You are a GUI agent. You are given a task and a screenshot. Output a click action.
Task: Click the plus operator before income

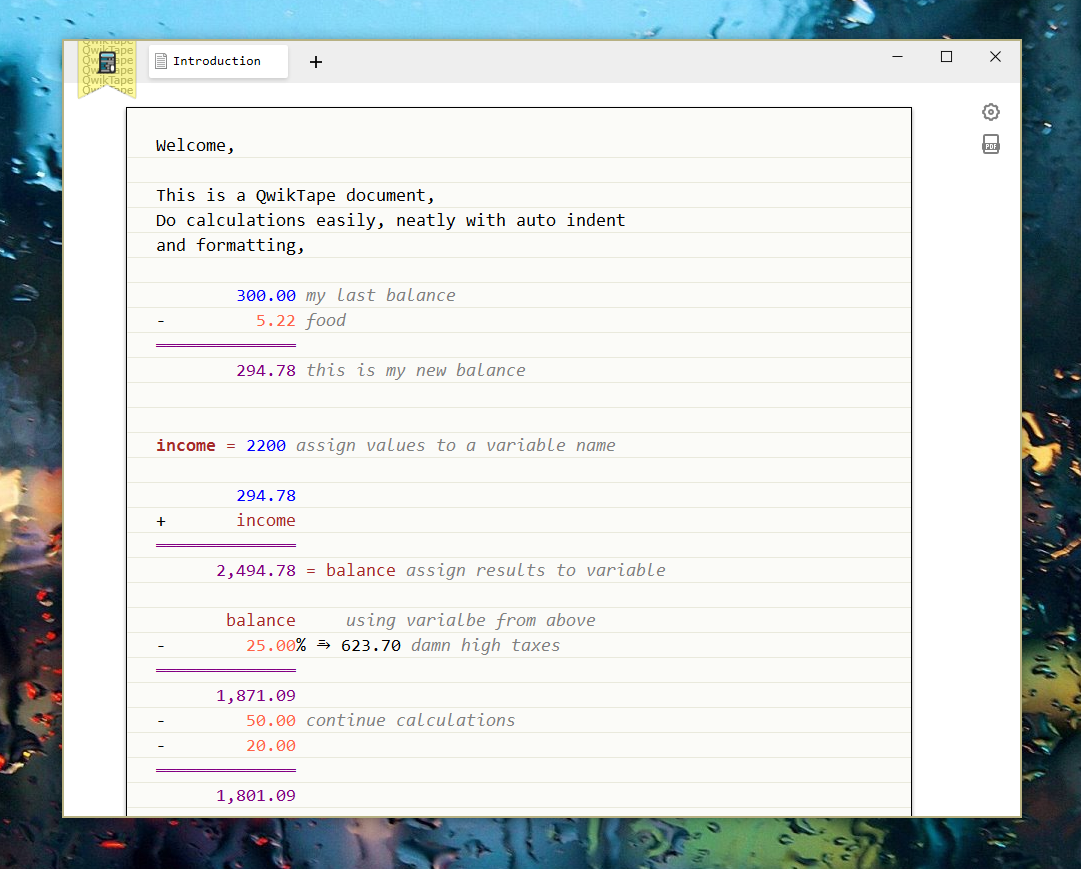click(161, 521)
